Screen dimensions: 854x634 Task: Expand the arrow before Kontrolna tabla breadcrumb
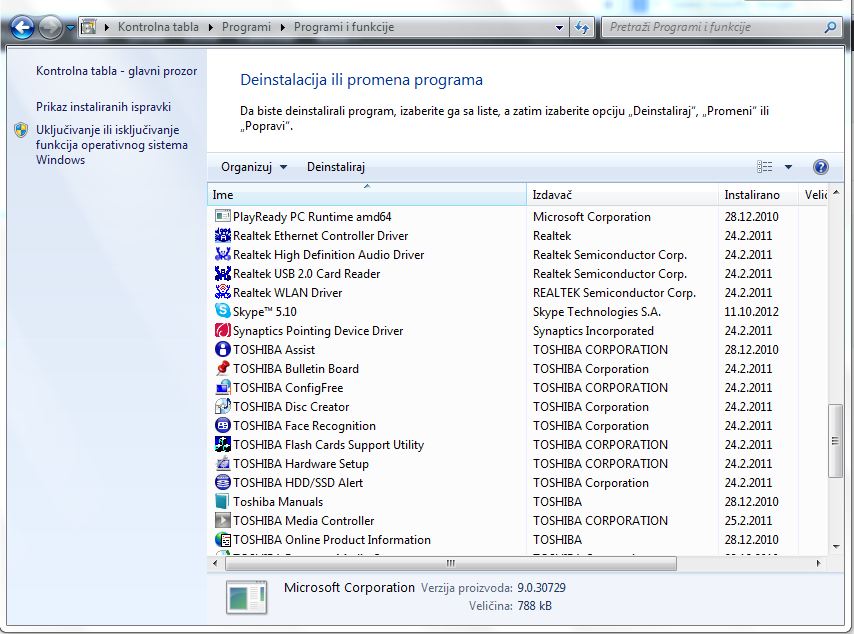(107, 27)
